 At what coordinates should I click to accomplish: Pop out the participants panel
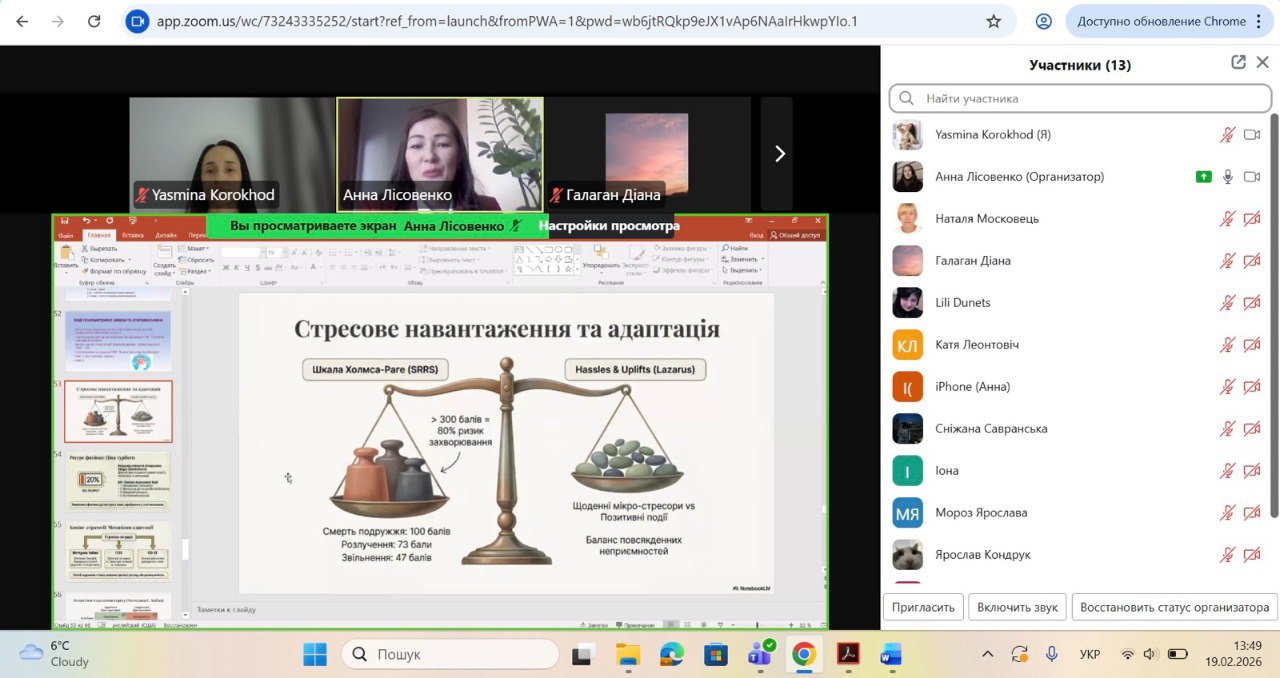click(1238, 63)
